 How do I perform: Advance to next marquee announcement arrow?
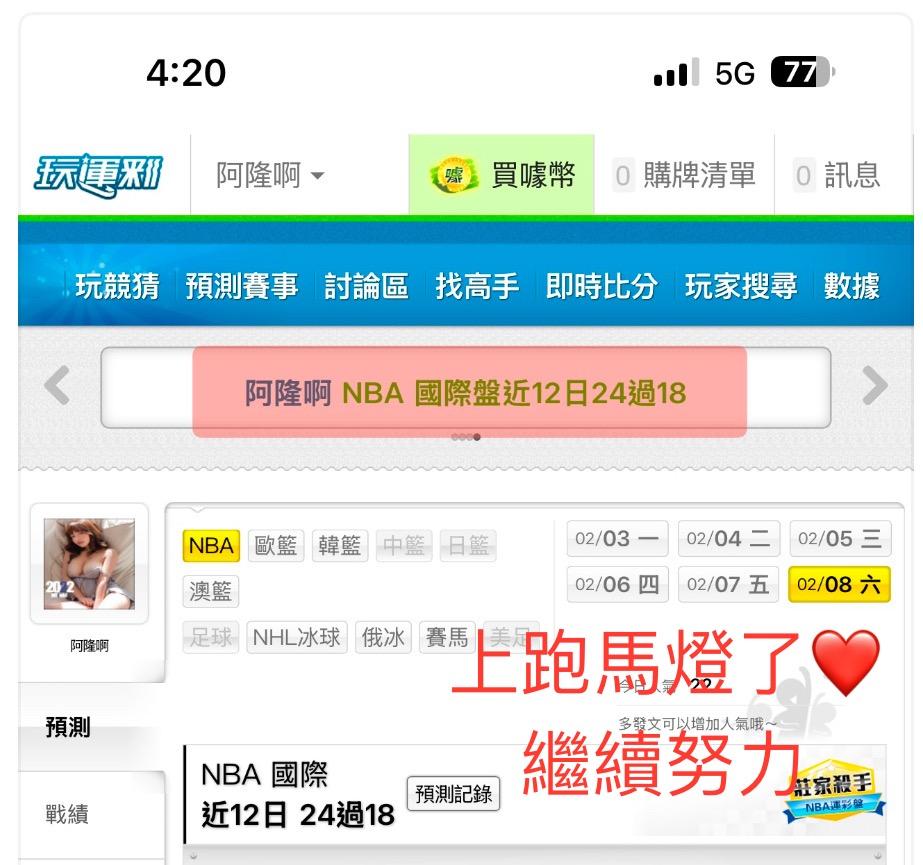click(x=875, y=386)
